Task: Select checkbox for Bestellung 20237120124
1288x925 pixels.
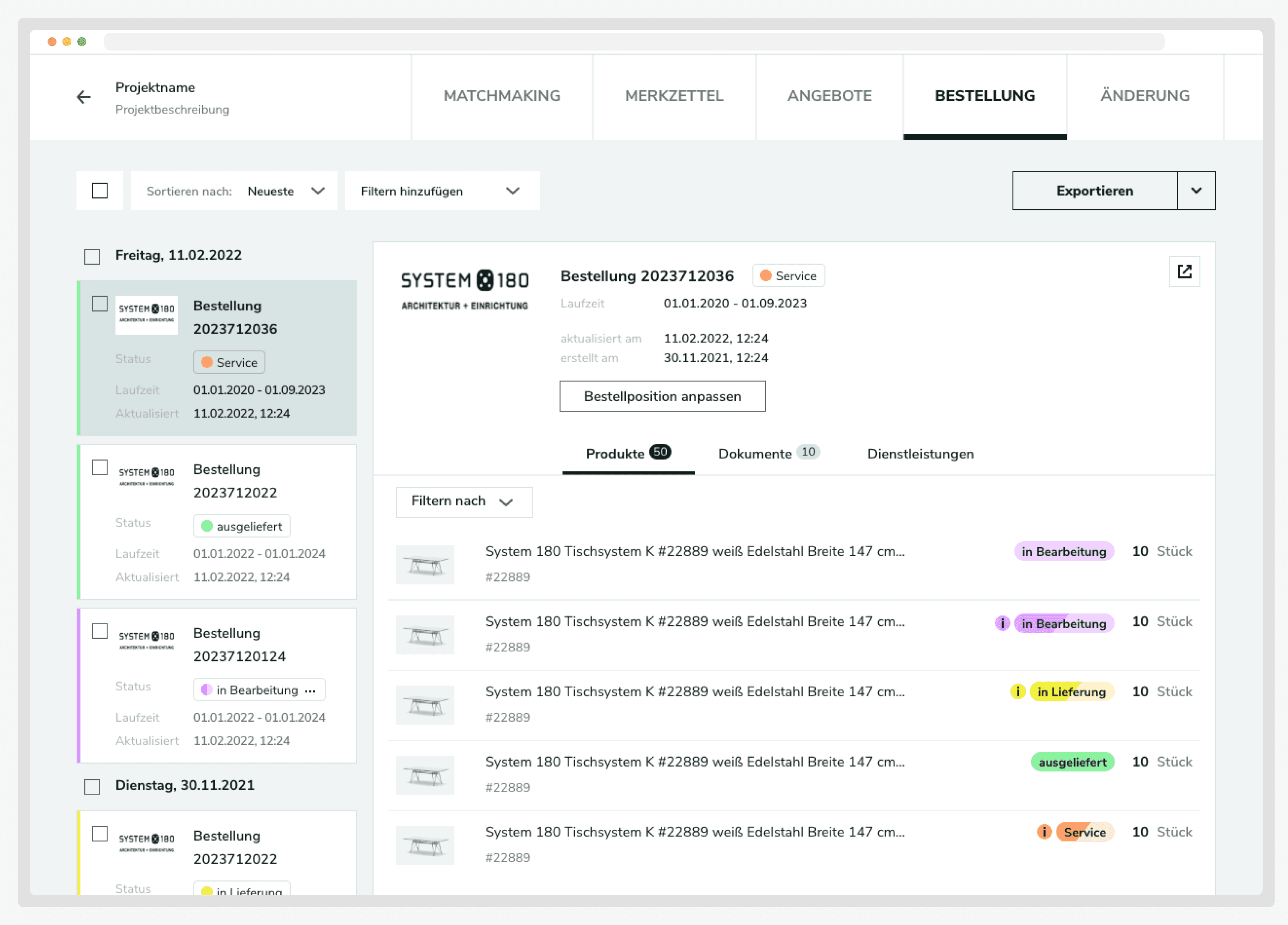Action: [x=100, y=631]
